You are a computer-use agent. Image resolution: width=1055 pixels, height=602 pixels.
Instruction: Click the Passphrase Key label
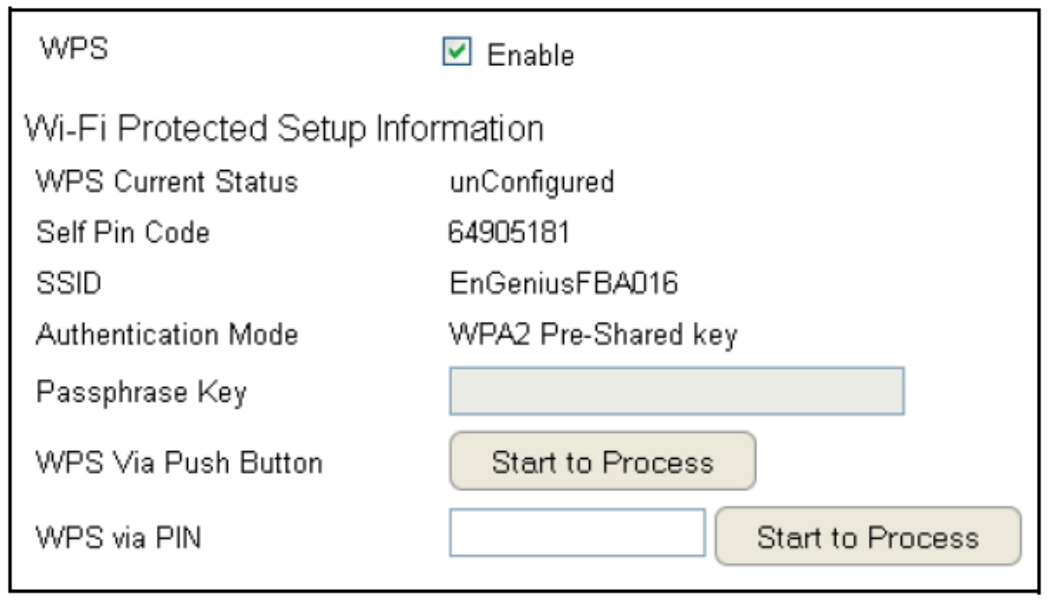(x=141, y=392)
